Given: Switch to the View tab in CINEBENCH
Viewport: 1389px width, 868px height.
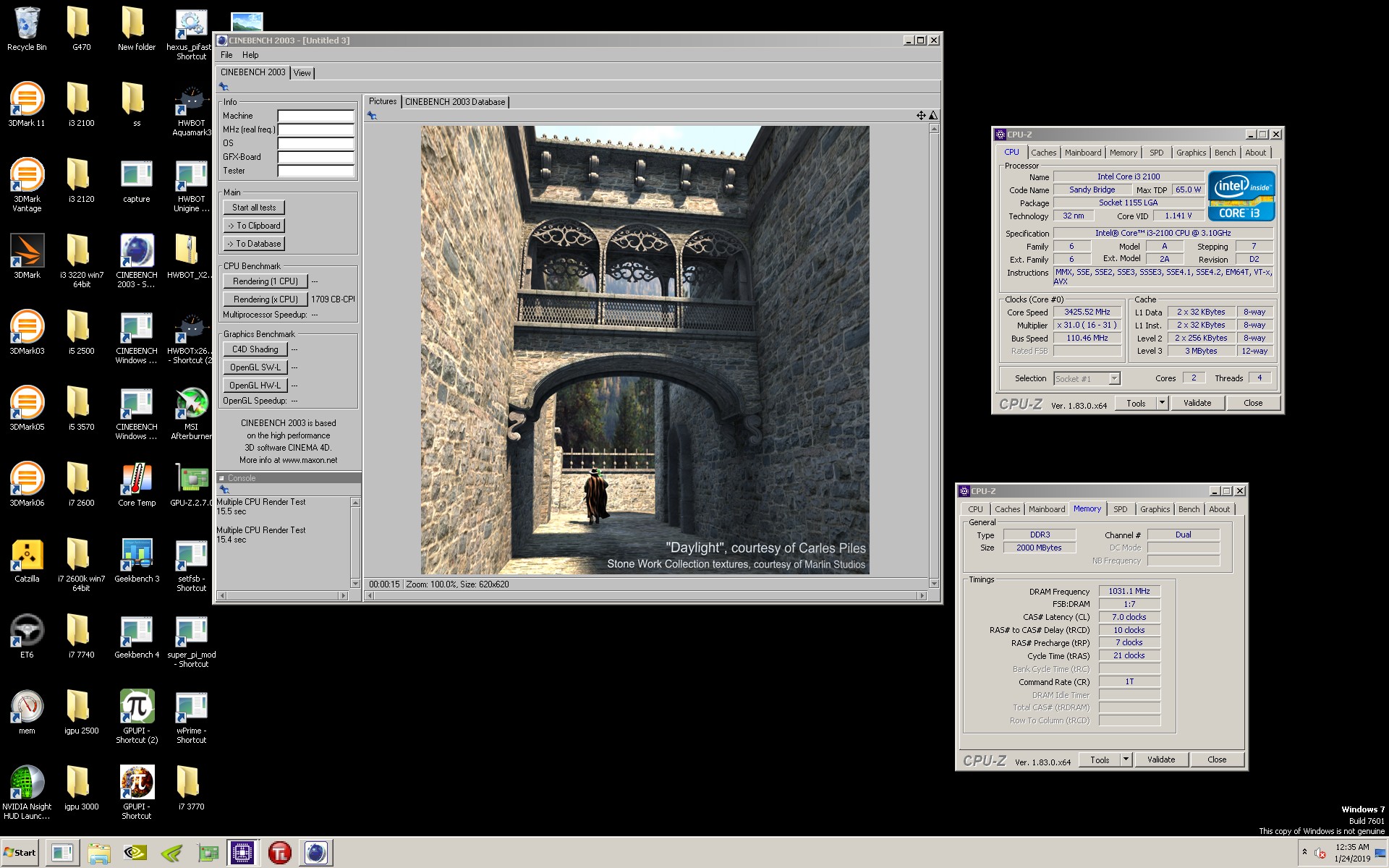Looking at the screenshot, I should [x=302, y=73].
